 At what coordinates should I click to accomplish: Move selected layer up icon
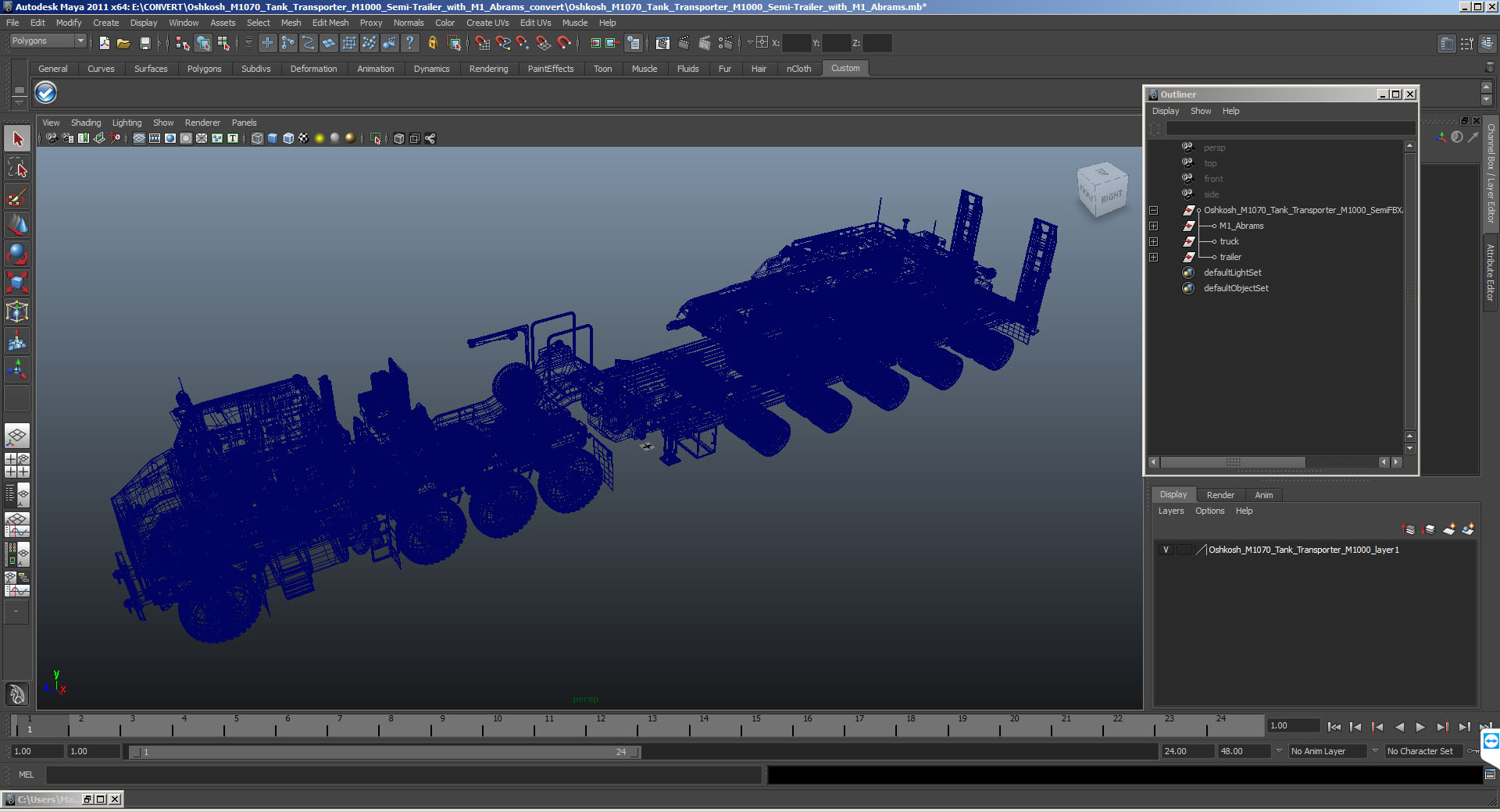pyautogui.click(x=1409, y=529)
